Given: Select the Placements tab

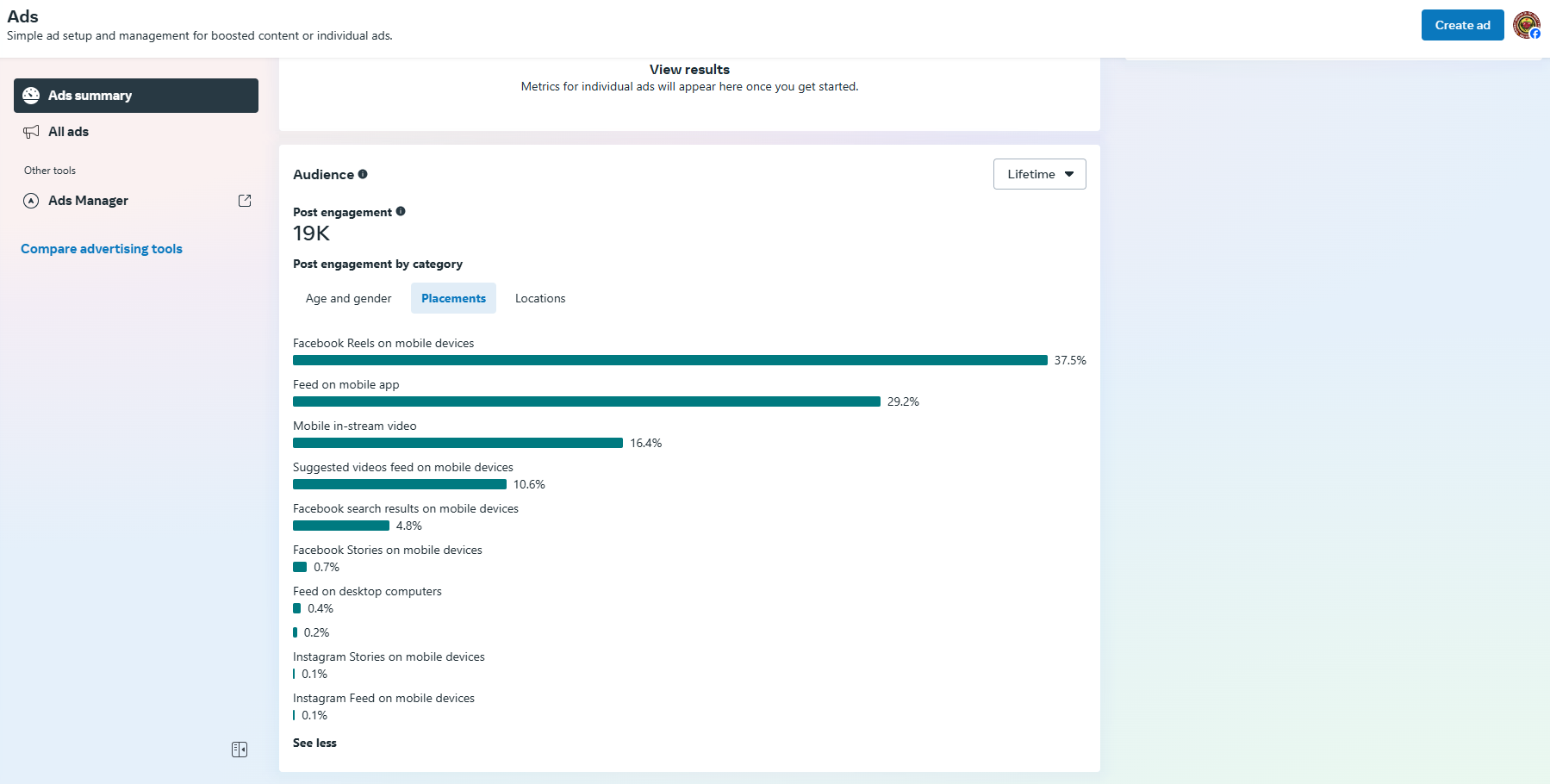Looking at the screenshot, I should click(x=453, y=298).
